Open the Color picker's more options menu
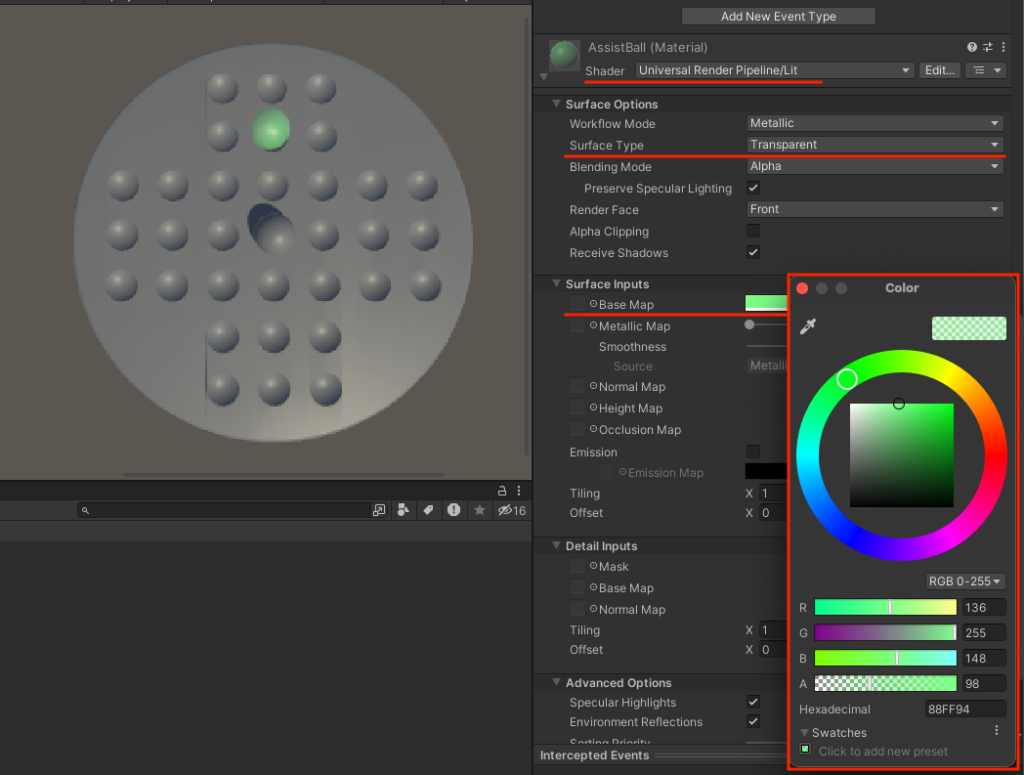Image resolution: width=1024 pixels, height=775 pixels. pyautogui.click(x=995, y=730)
